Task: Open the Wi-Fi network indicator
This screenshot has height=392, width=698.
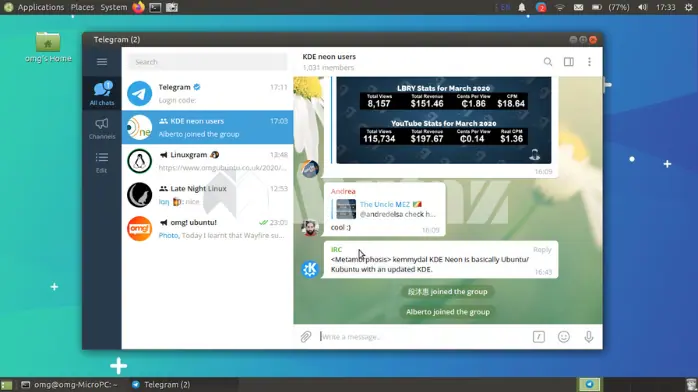Action: pos(560,7)
